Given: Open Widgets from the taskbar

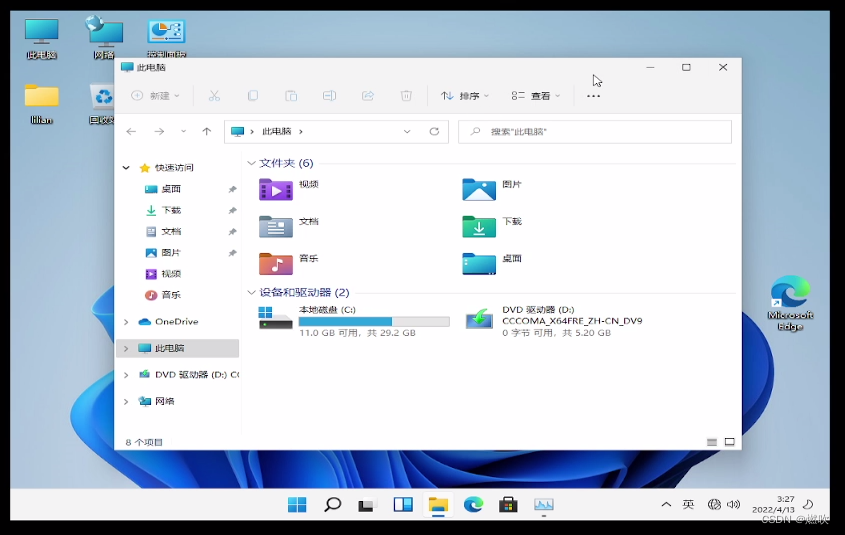Looking at the screenshot, I should [x=403, y=505].
